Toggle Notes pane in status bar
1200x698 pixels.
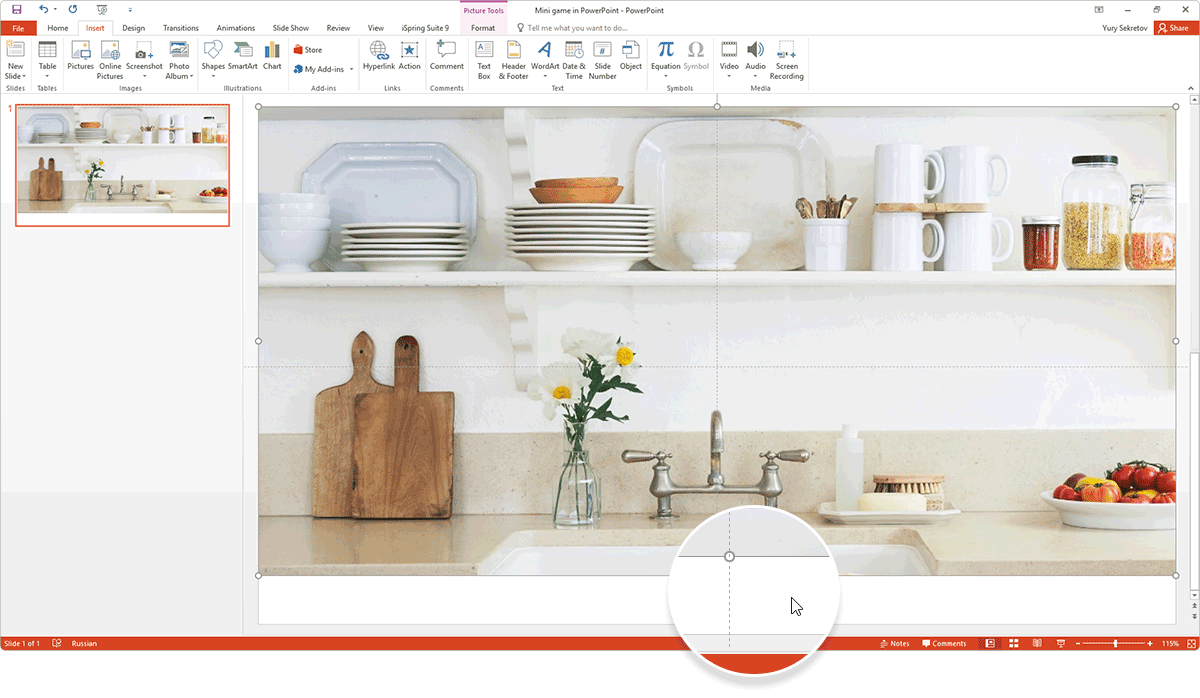pyautogui.click(x=894, y=644)
